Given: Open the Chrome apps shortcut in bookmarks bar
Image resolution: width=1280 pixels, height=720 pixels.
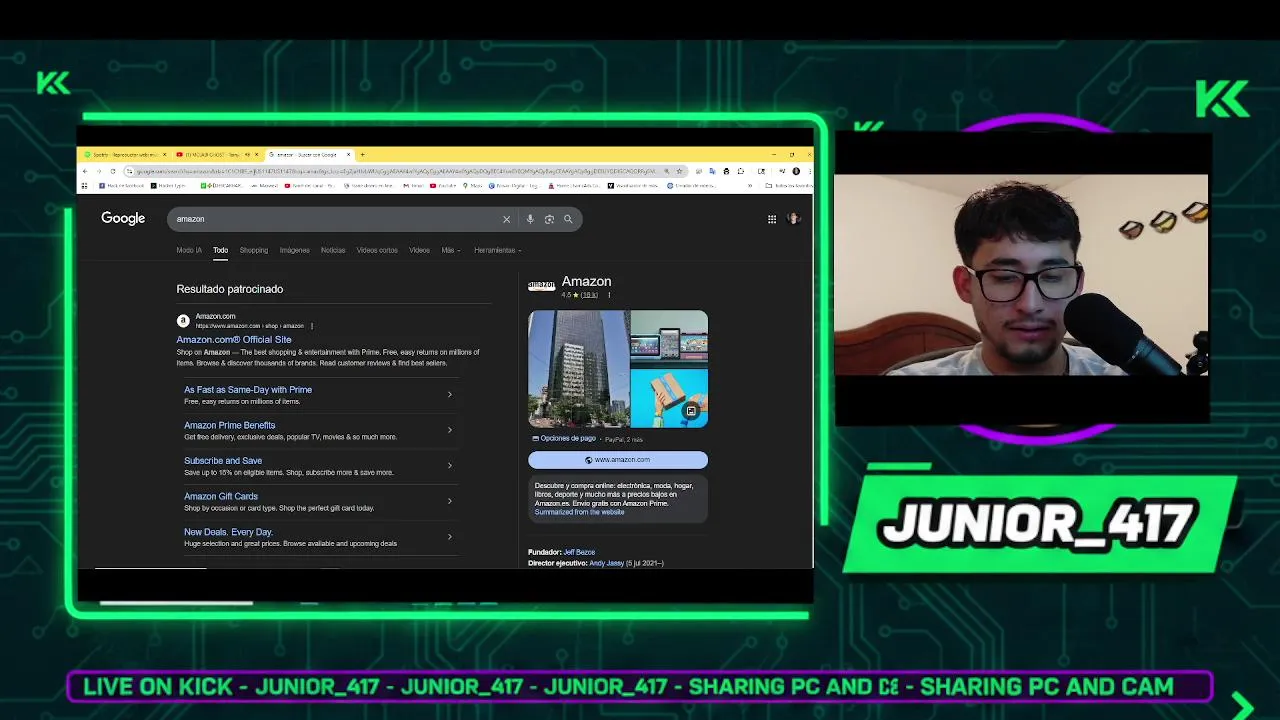Looking at the screenshot, I should (x=85, y=186).
